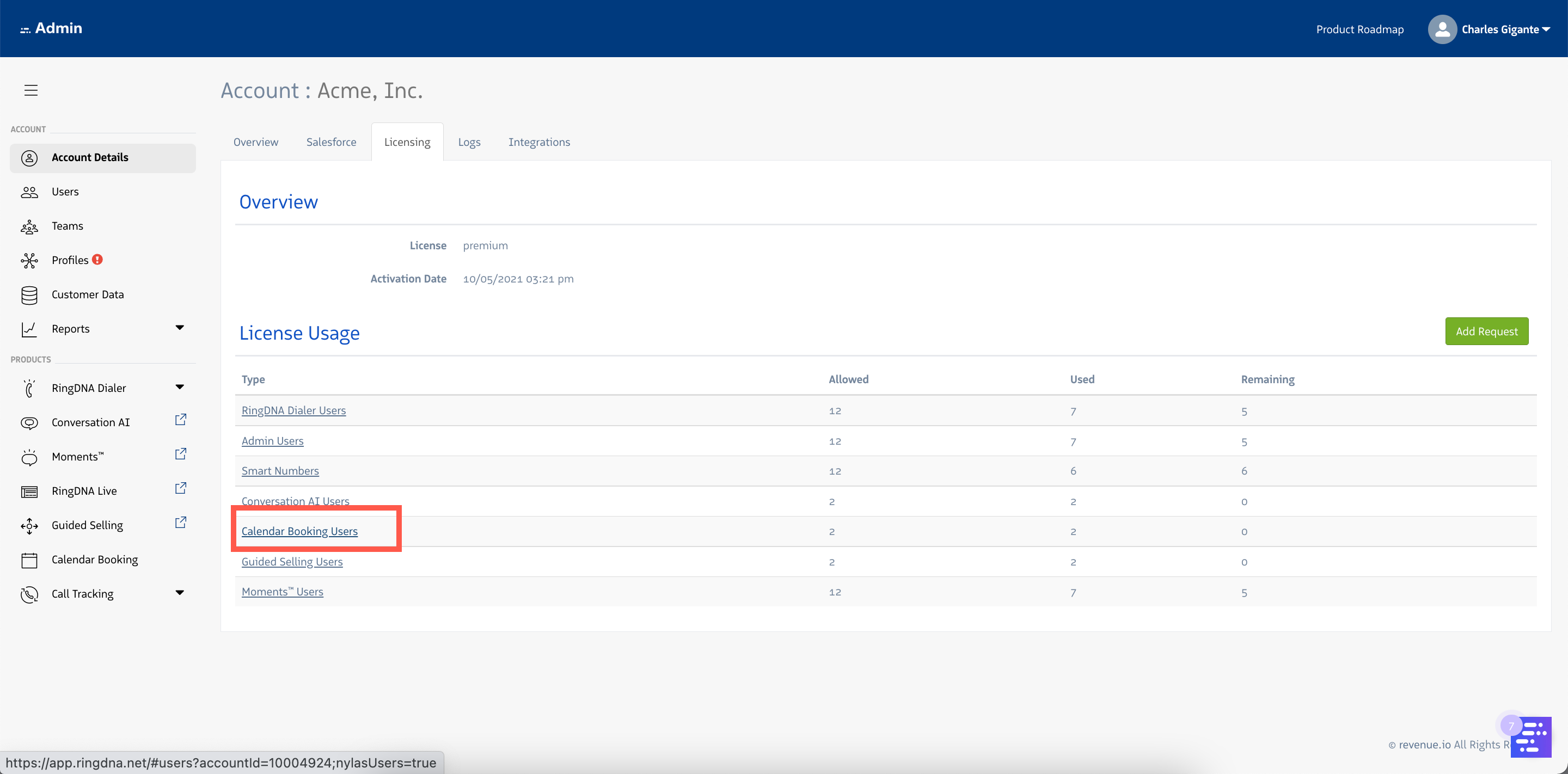Click the Calendar Booking sidebar icon
1568x774 pixels.
tap(29, 561)
